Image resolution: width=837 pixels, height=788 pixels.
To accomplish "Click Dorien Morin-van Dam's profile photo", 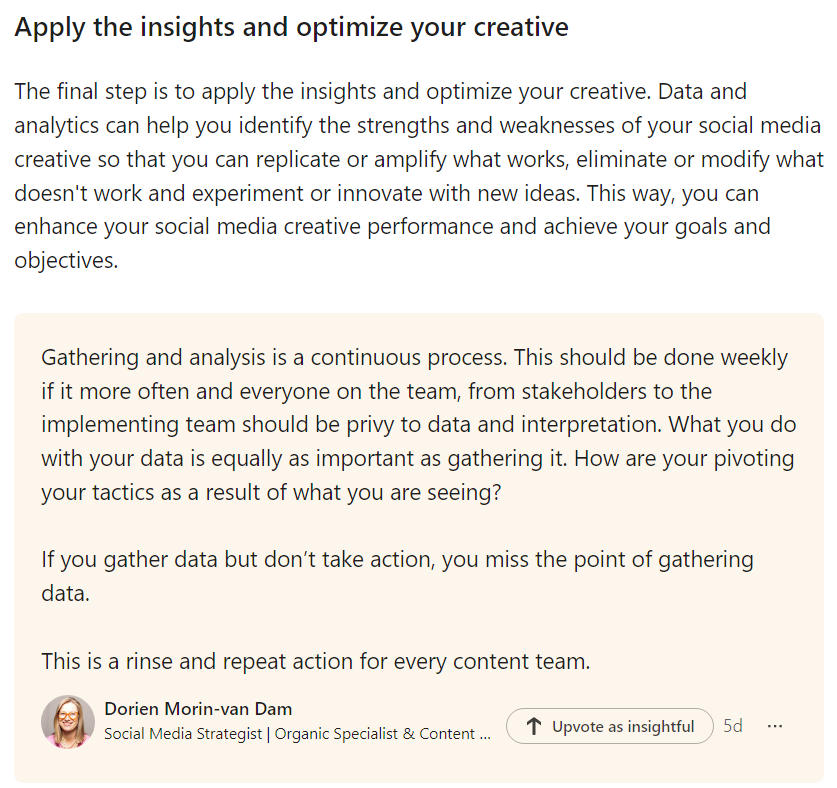I will coord(68,721).
